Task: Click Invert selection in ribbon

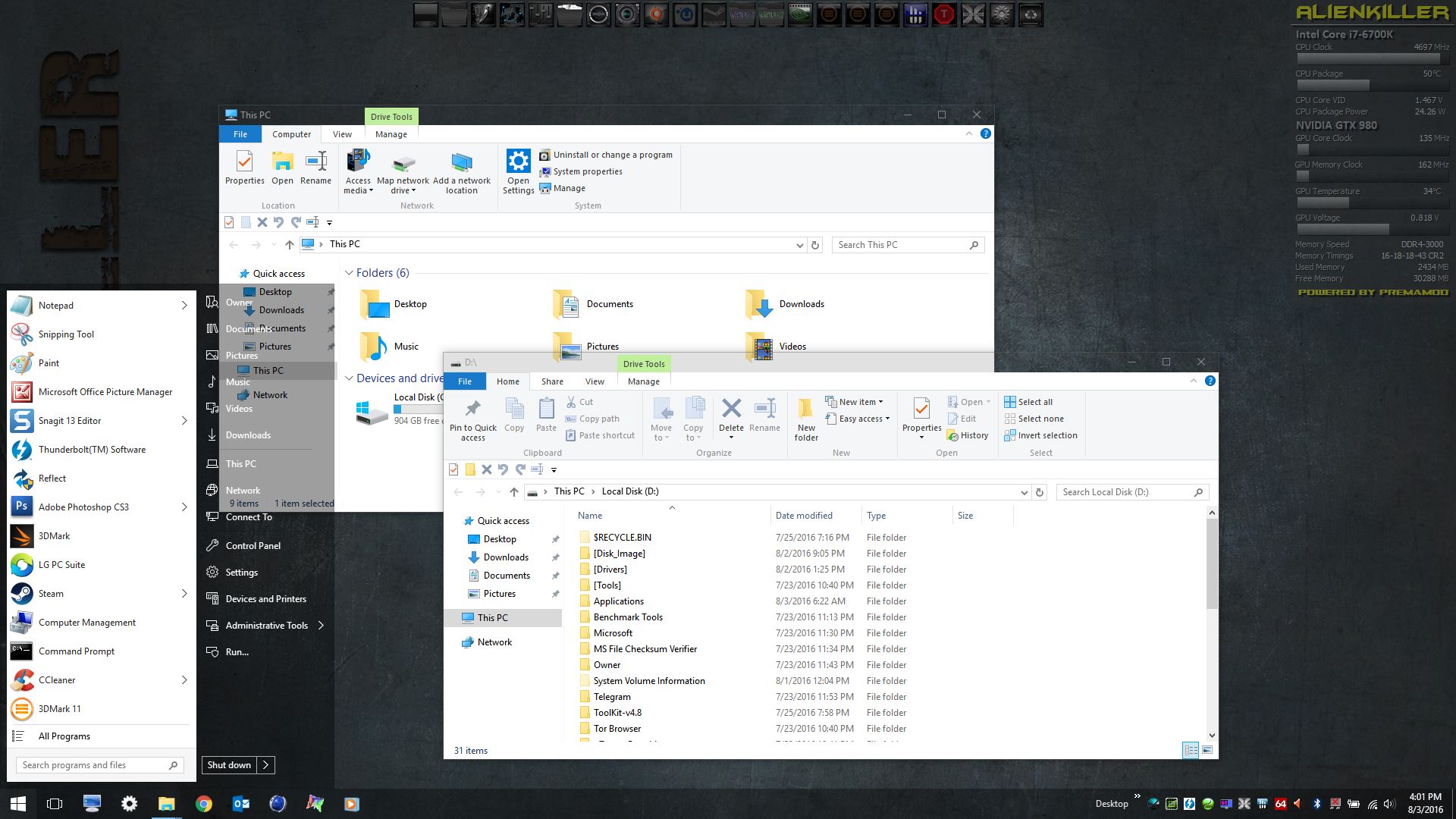Action: click(1040, 435)
